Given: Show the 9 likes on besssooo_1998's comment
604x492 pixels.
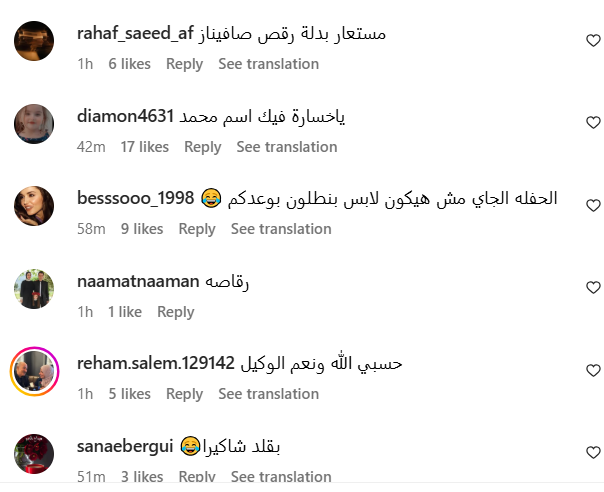Looking at the screenshot, I should click(x=142, y=229).
